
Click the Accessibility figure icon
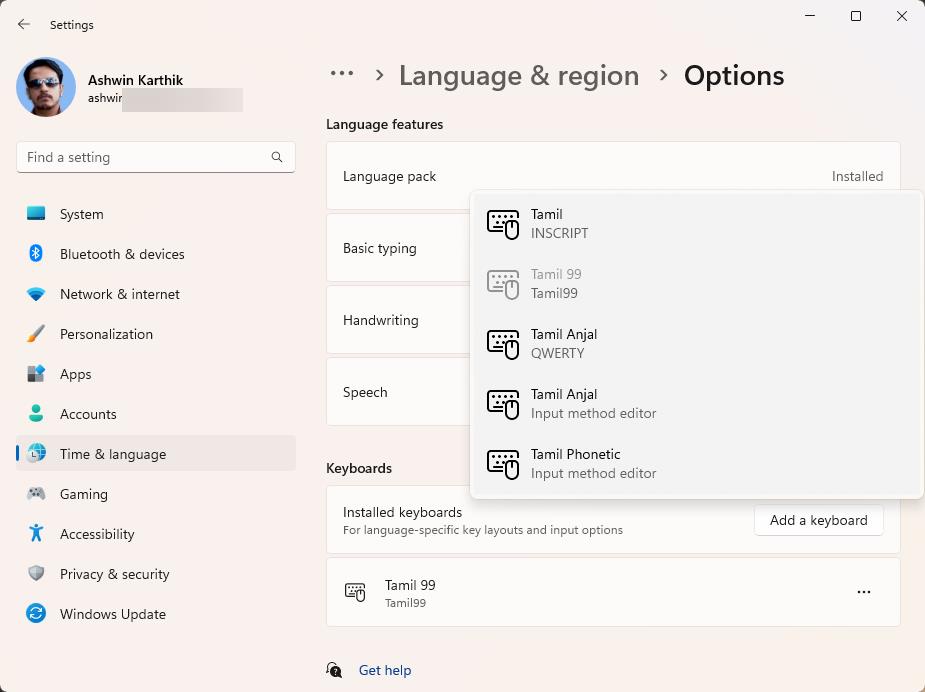coord(36,533)
